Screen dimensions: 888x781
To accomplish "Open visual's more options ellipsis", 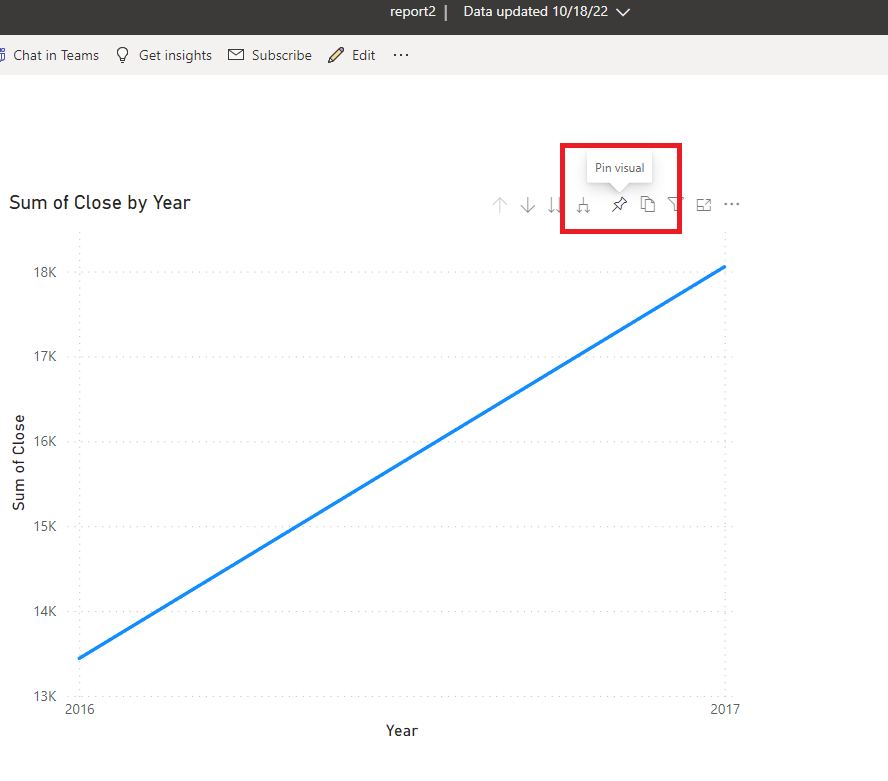I will pyautogui.click(x=732, y=204).
